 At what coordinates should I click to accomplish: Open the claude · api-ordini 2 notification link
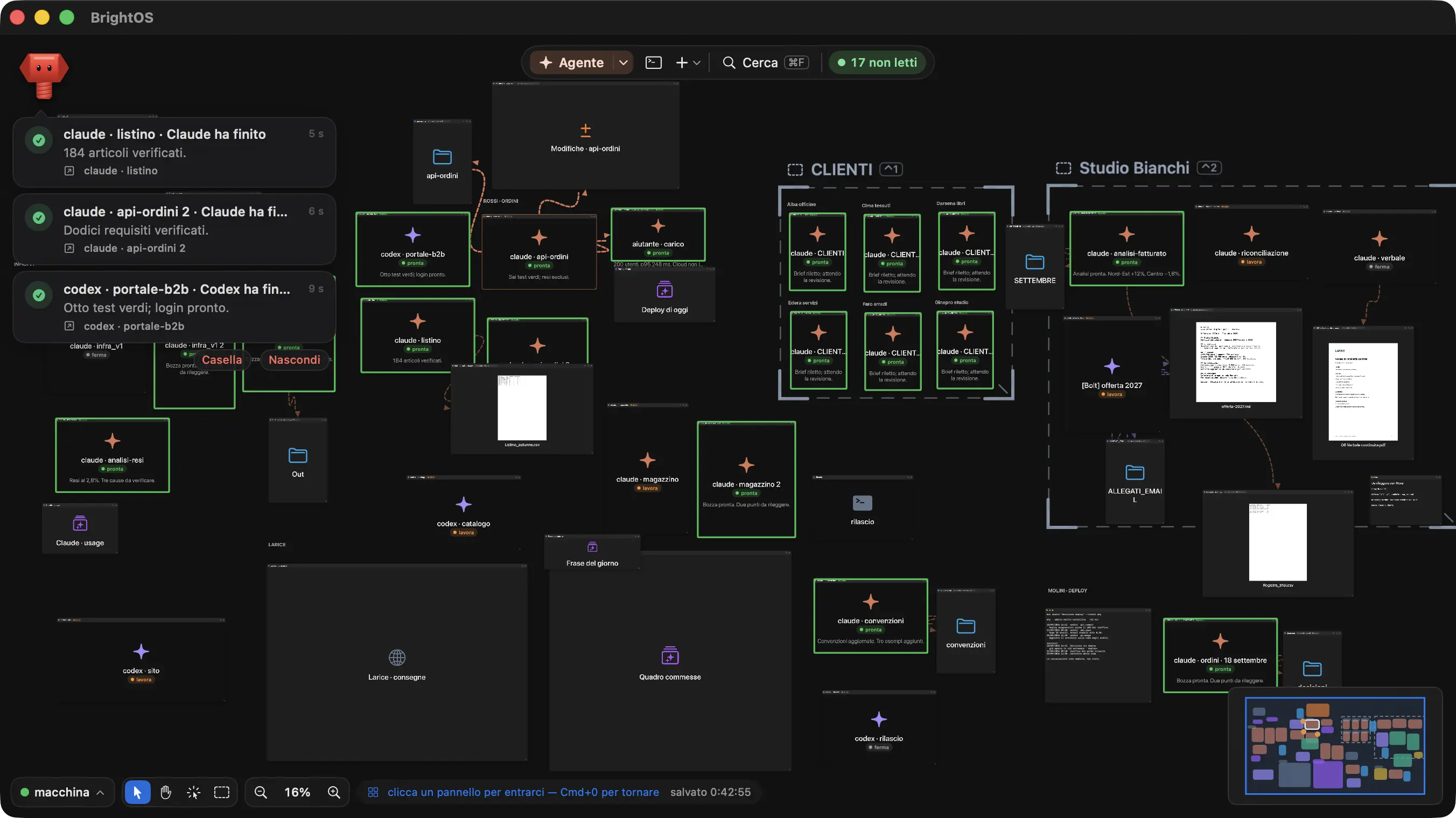tap(125, 248)
